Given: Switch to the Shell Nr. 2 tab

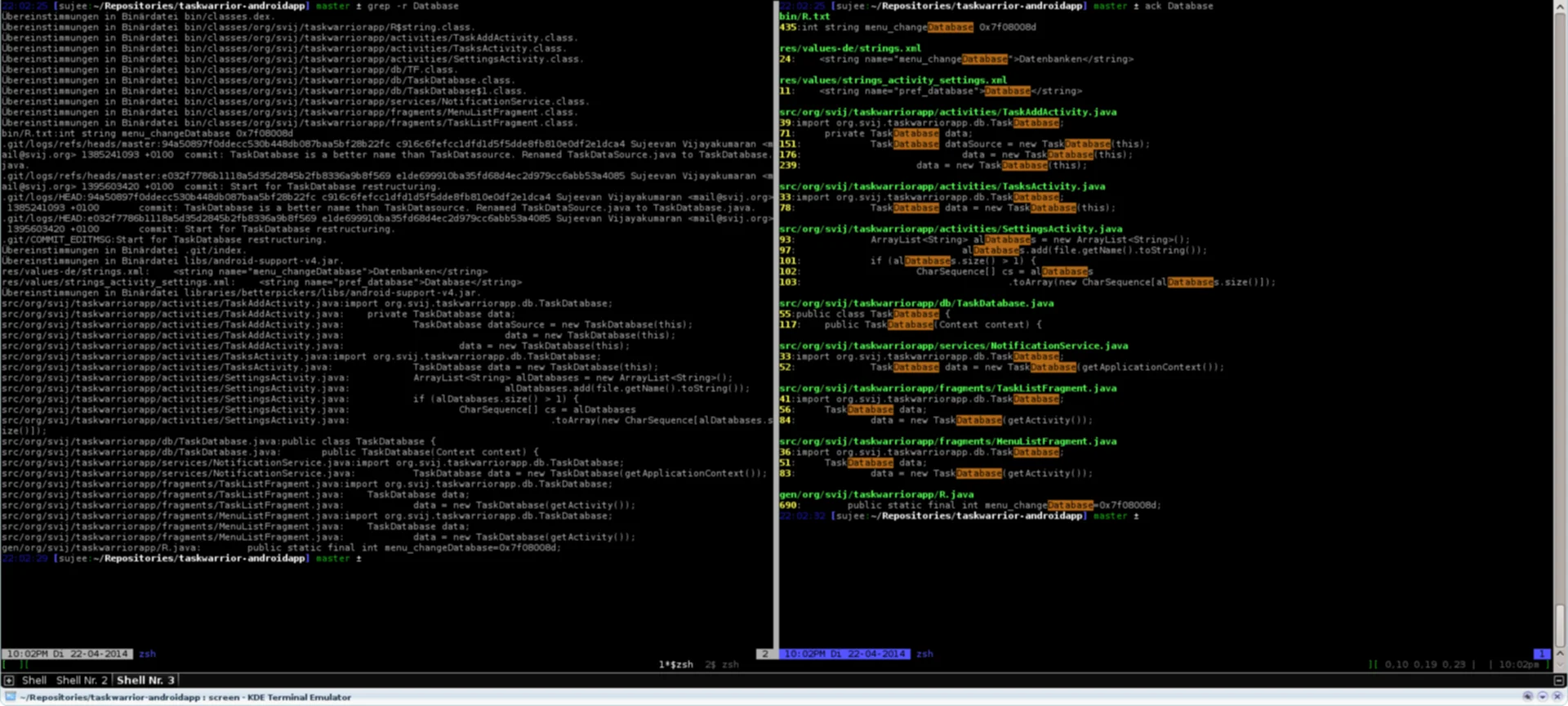Looking at the screenshot, I should [x=82, y=680].
